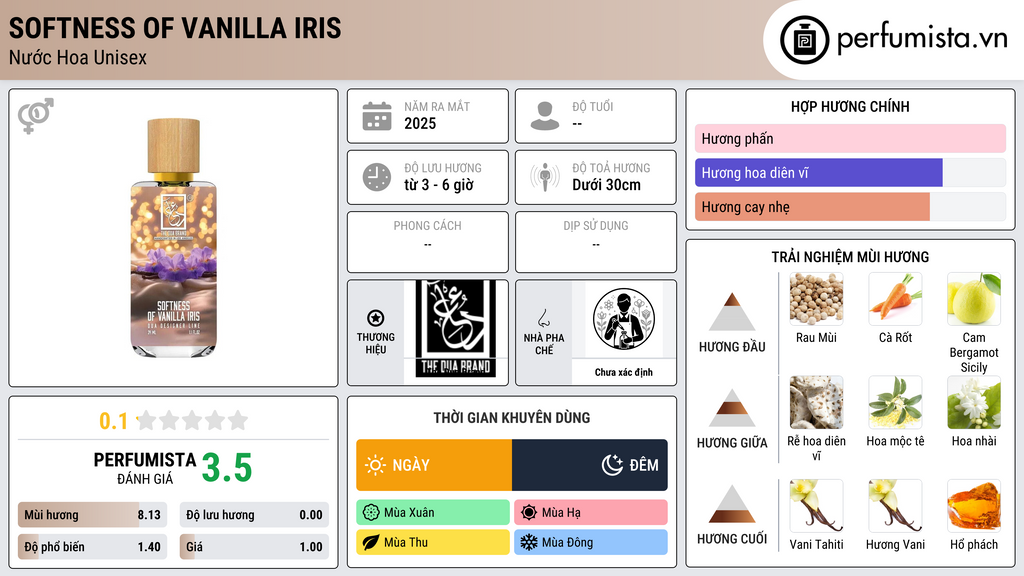Click the Hương giữa pyramid icon

[732, 408]
